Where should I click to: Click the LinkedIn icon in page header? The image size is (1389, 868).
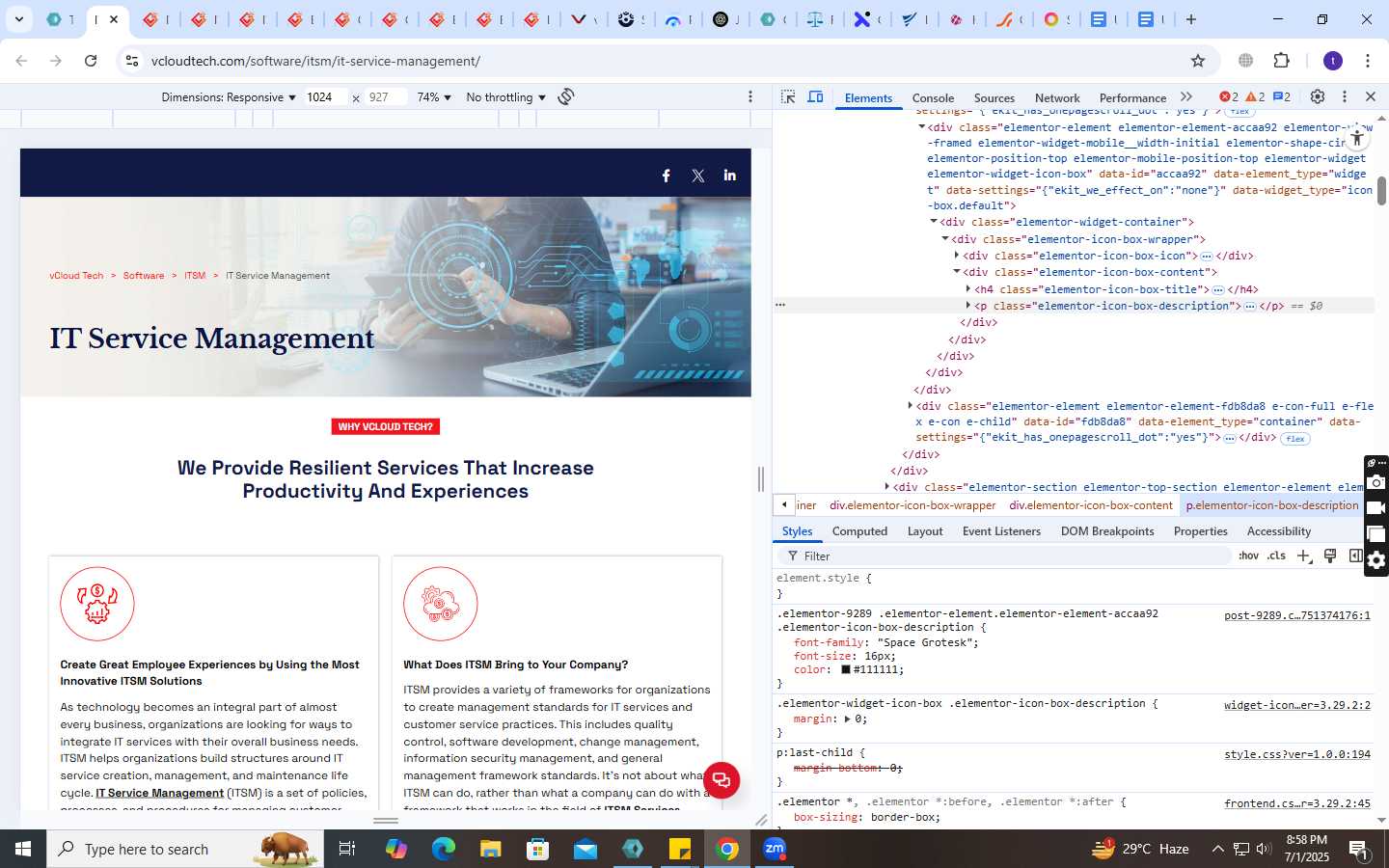730,176
